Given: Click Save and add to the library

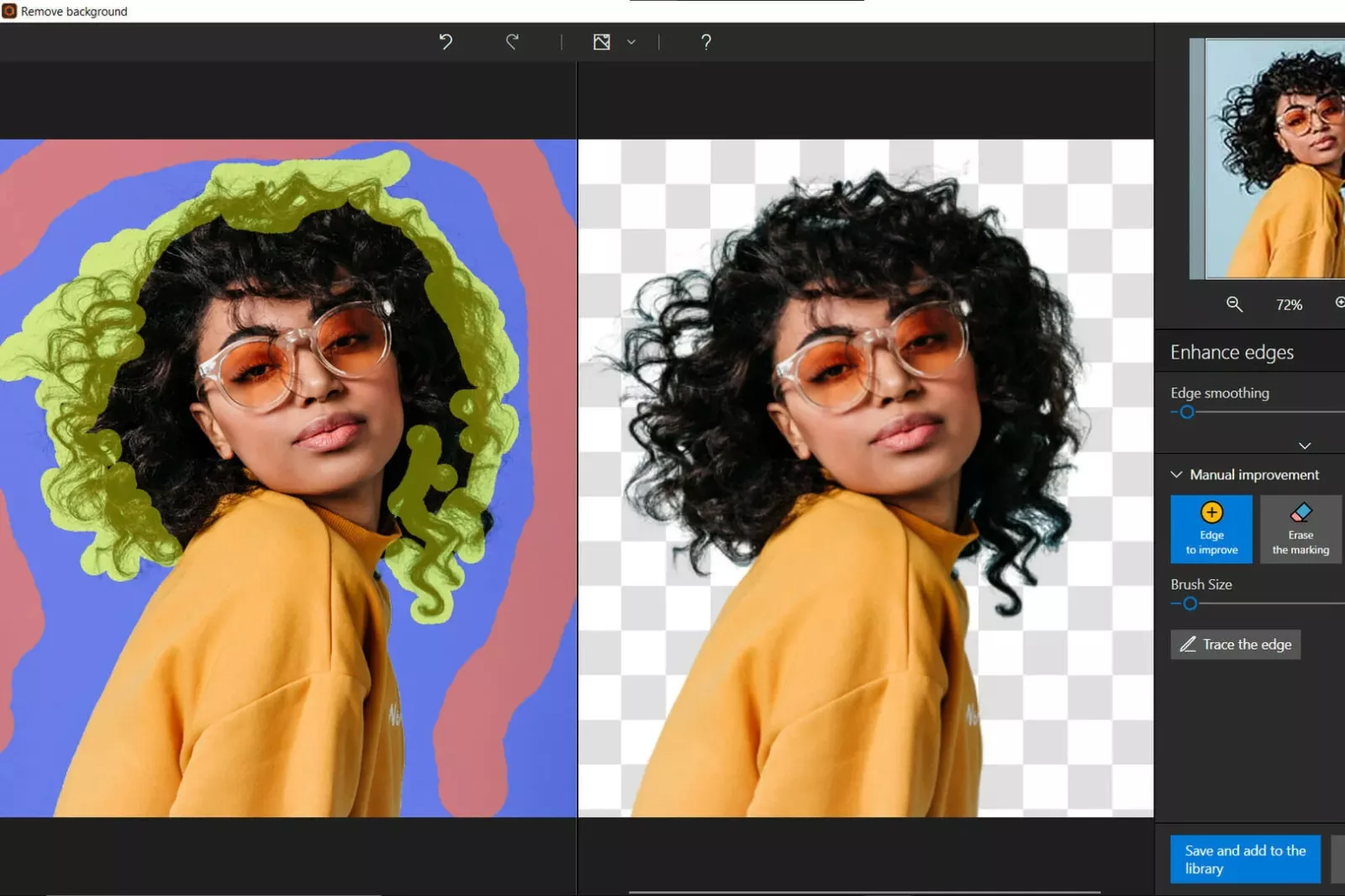Looking at the screenshot, I should 1245,859.
